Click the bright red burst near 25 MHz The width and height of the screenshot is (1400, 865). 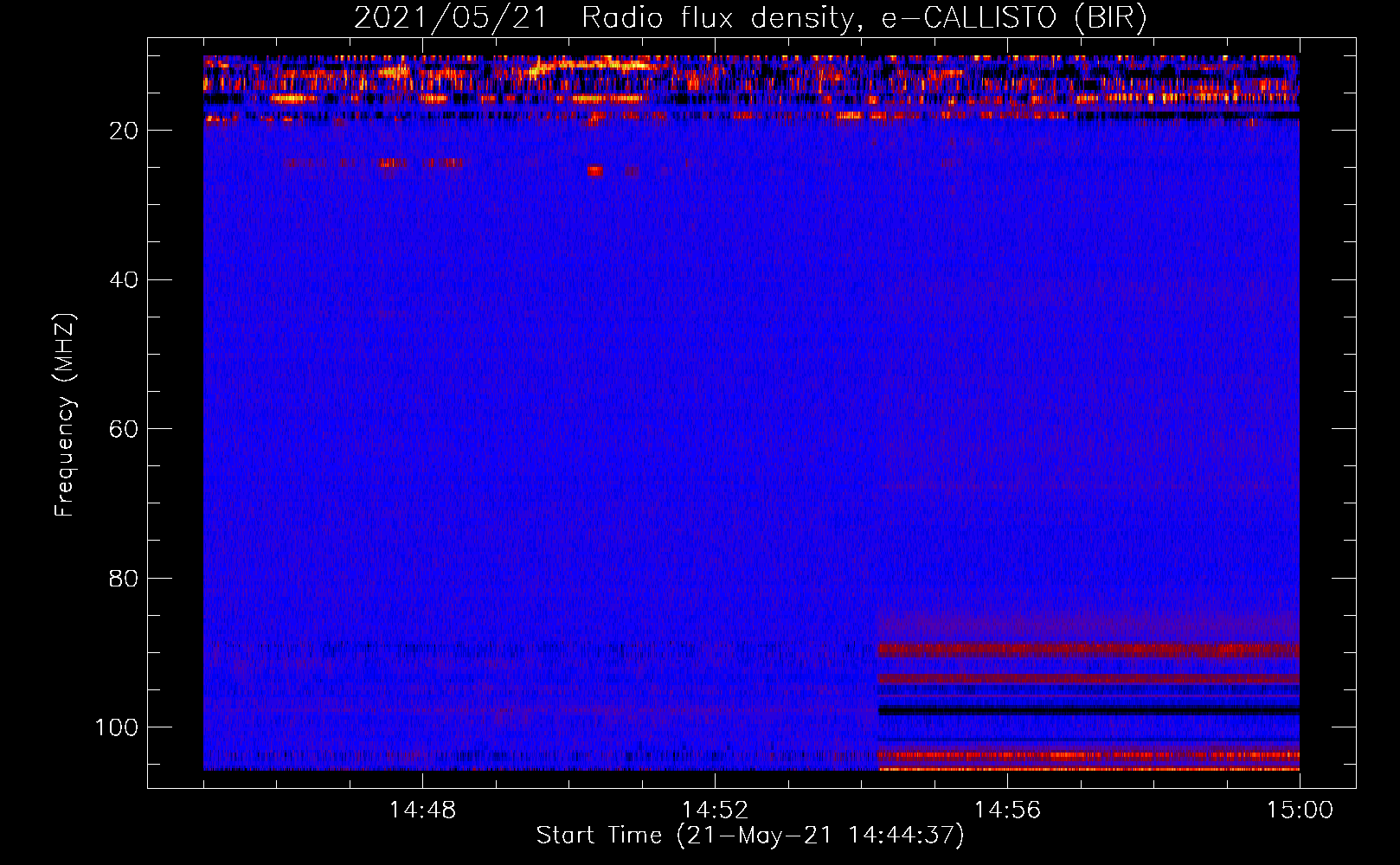click(595, 171)
